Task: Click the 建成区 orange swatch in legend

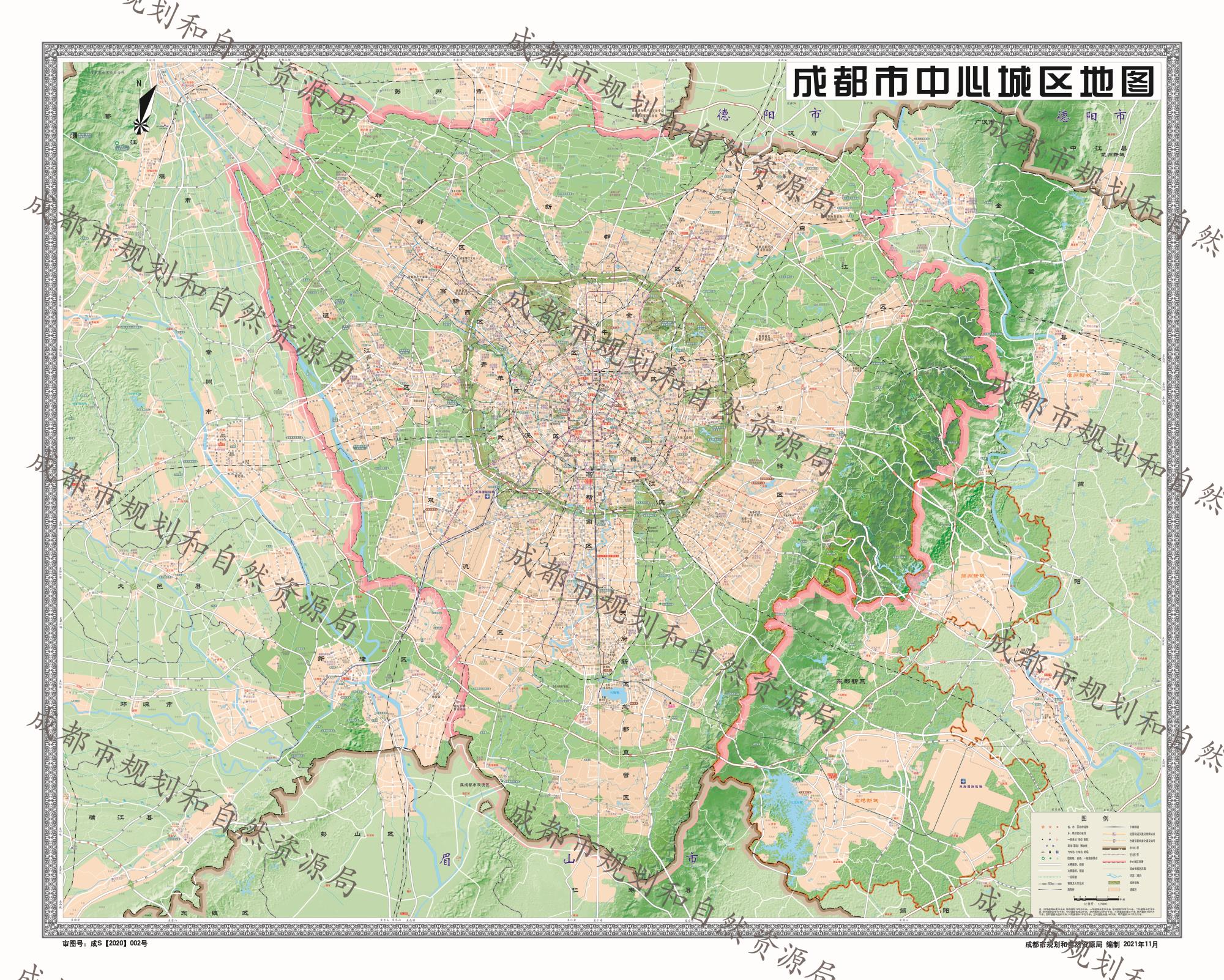Action: (1114, 889)
